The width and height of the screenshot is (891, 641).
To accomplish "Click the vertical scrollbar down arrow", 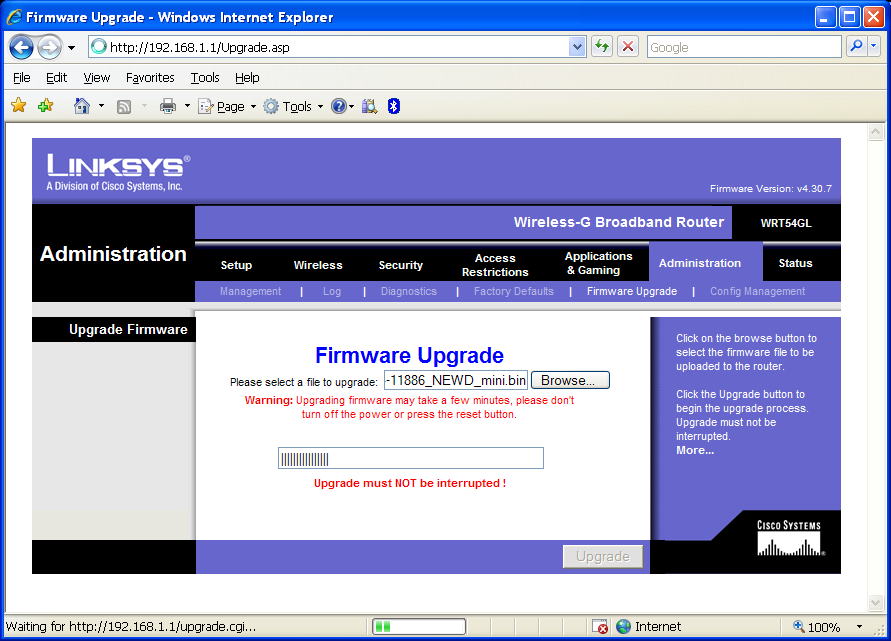I will click(876, 602).
